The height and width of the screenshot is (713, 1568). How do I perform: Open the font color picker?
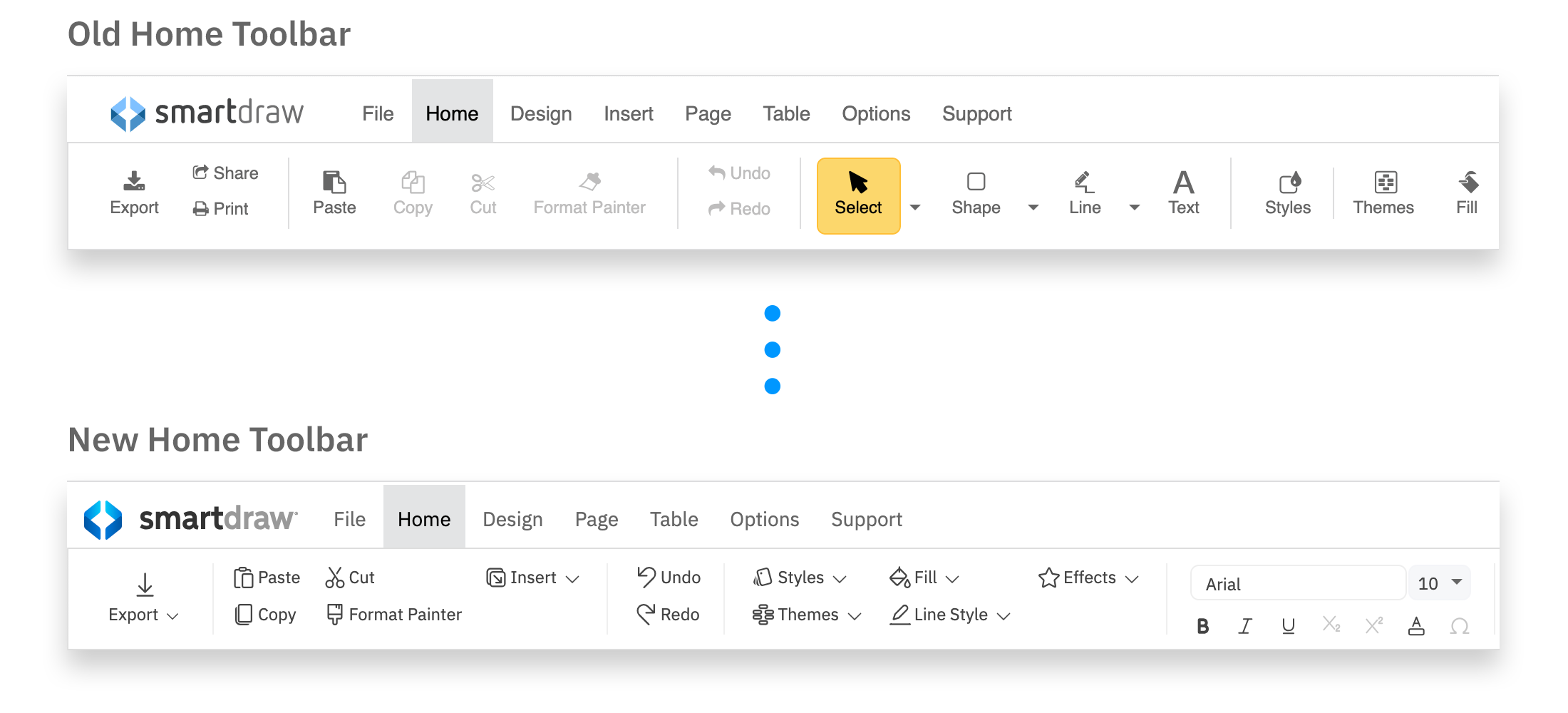pos(1417,625)
